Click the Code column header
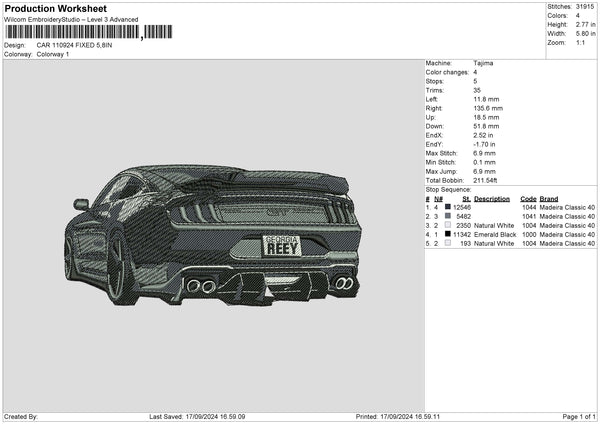The image size is (600, 424). (528, 198)
